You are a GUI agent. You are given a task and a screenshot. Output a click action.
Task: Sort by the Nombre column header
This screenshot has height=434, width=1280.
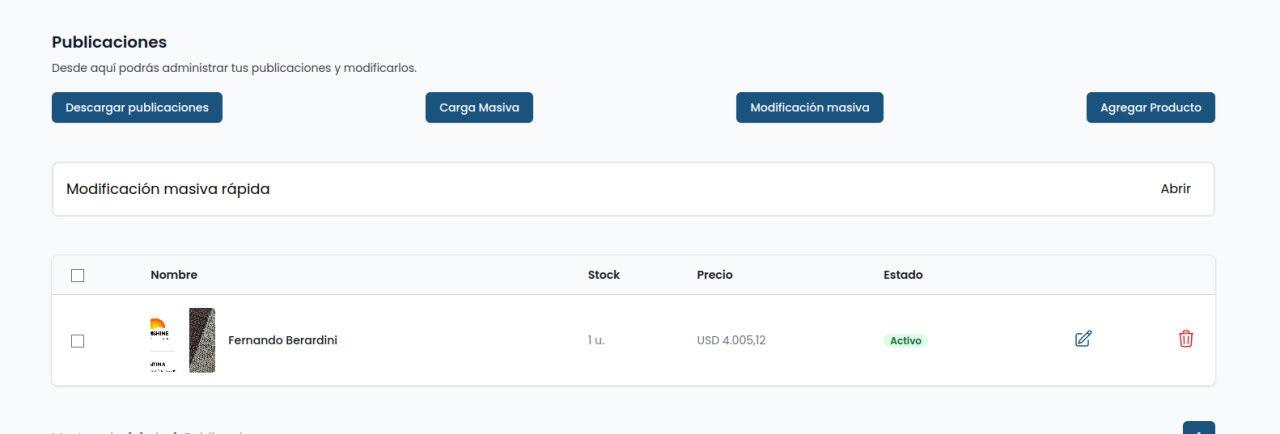(174, 275)
